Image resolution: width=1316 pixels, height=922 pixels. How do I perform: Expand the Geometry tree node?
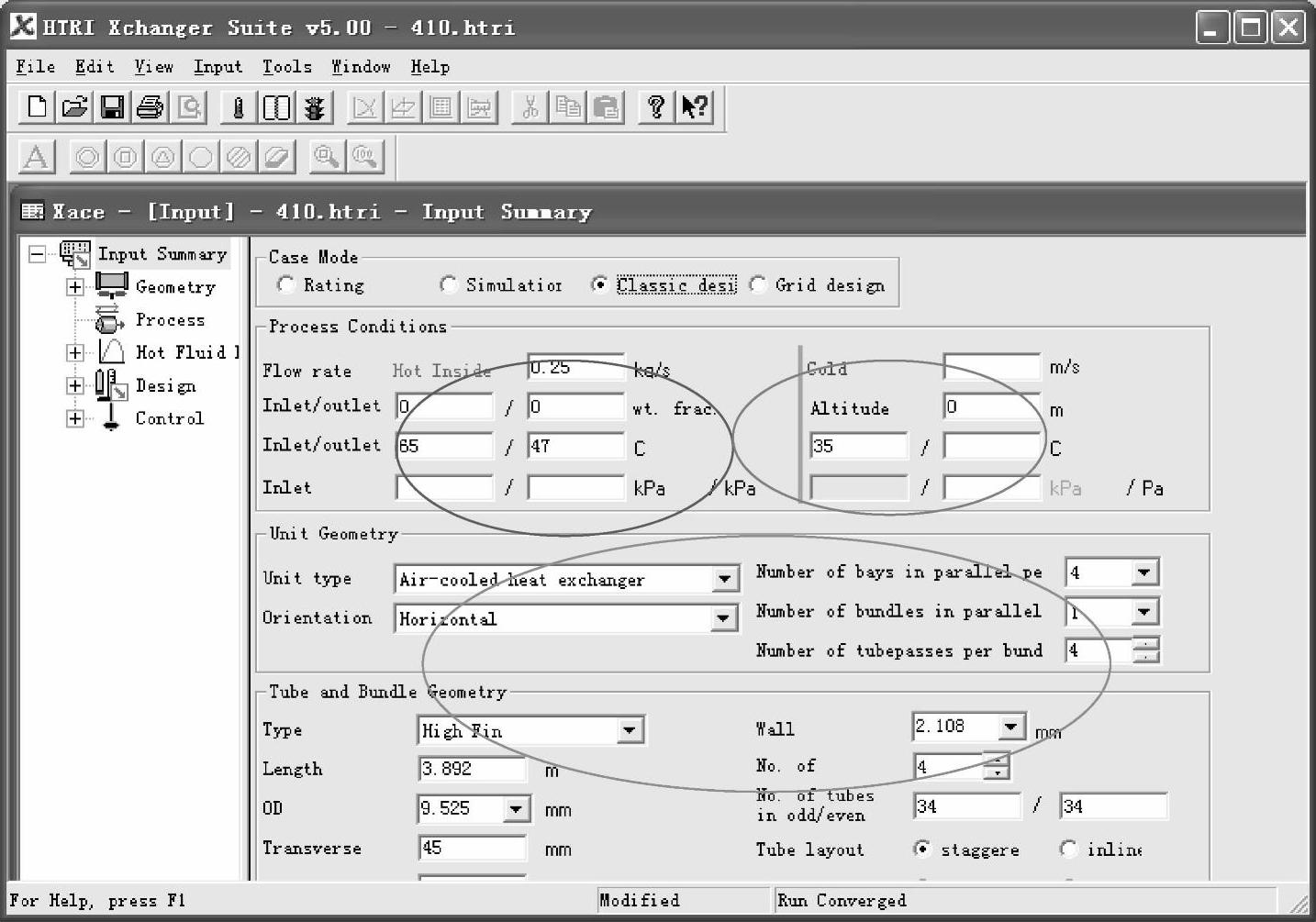(x=75, y=287)
